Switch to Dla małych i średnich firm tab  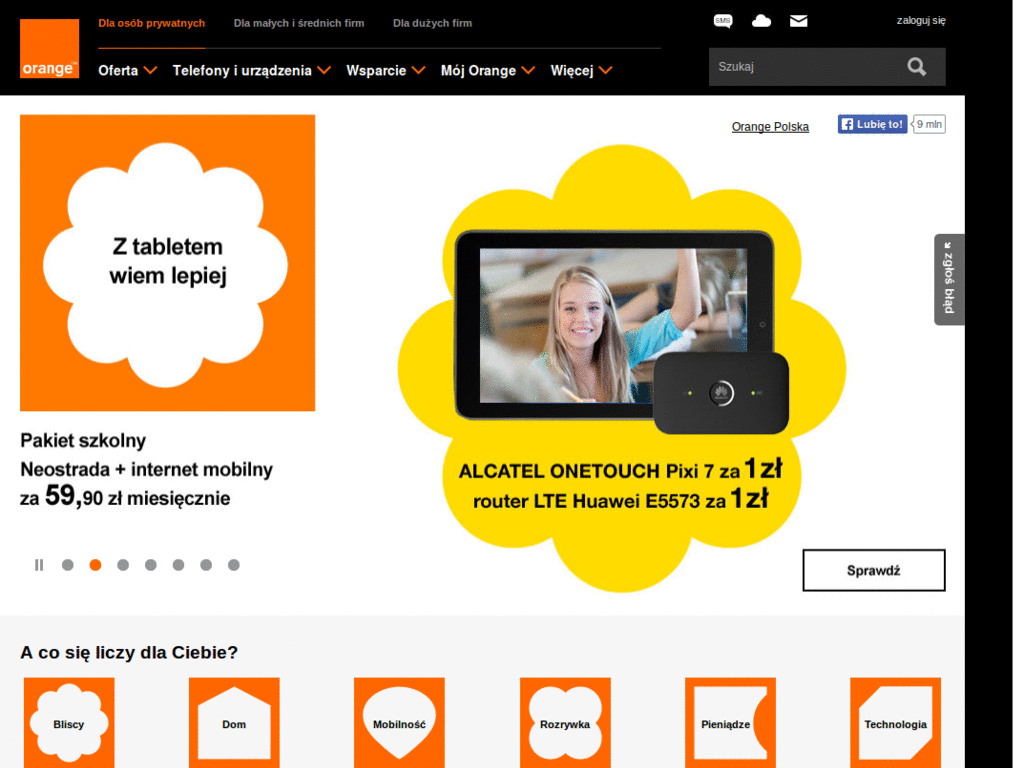pos(299,22)
